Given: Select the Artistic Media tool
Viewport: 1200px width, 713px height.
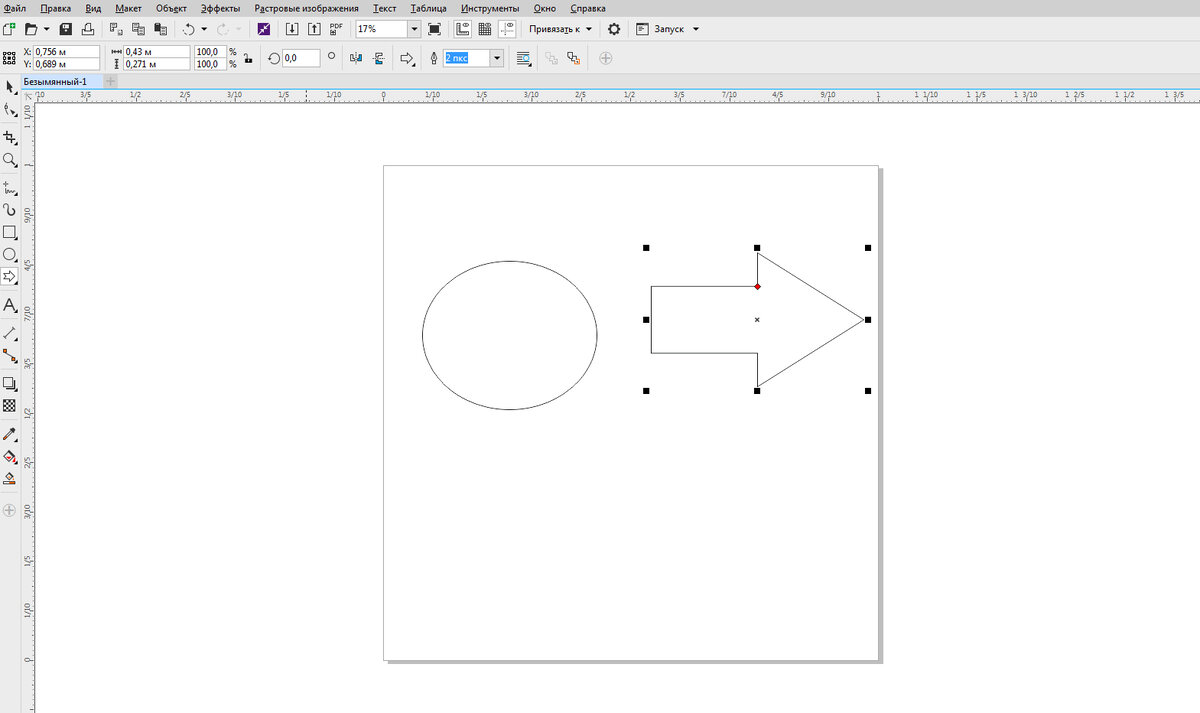Looking at the screenshot, I should click(x=10, y=210).
